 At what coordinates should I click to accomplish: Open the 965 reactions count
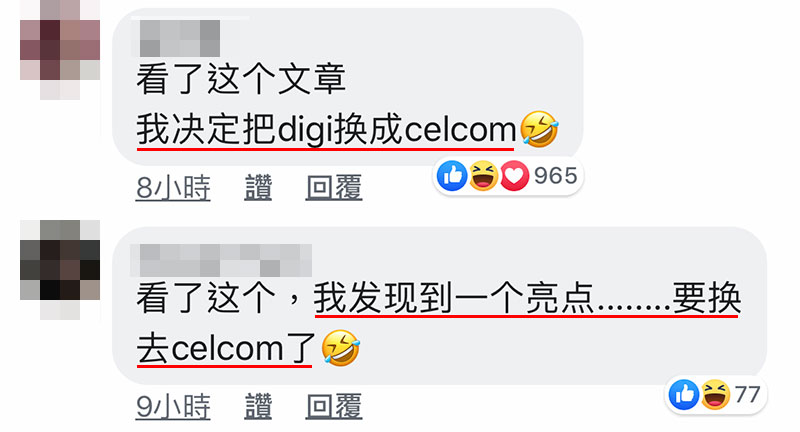point(556,175)
